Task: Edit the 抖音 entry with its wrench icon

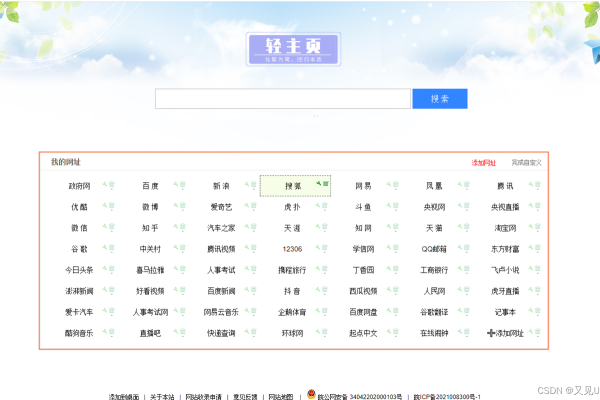Action: [x=318, y=290]
